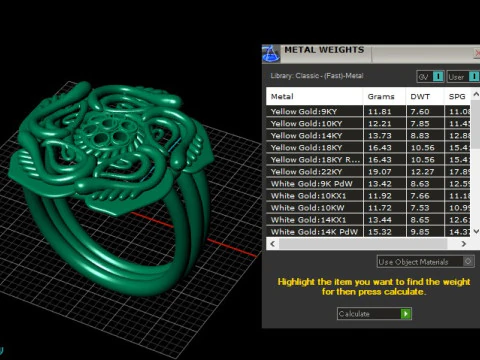Select the White Gold:14KX1 row
Screen dimensions: 480x360
[368, 219]
